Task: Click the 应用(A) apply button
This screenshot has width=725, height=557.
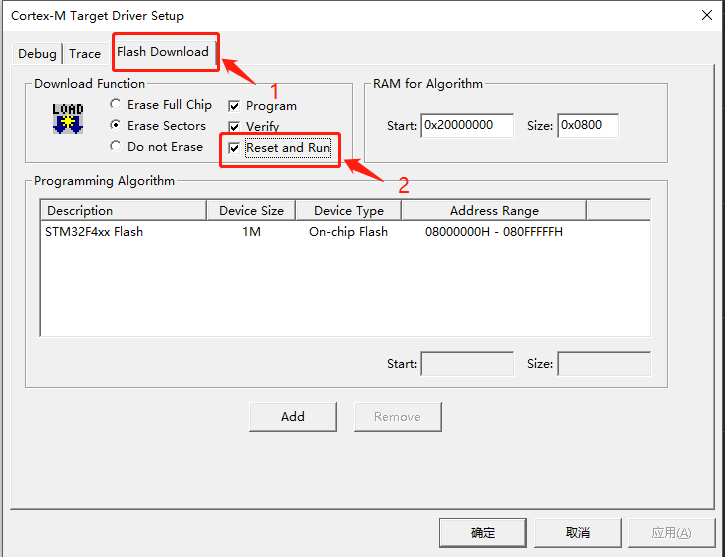Action: [672, 533]
